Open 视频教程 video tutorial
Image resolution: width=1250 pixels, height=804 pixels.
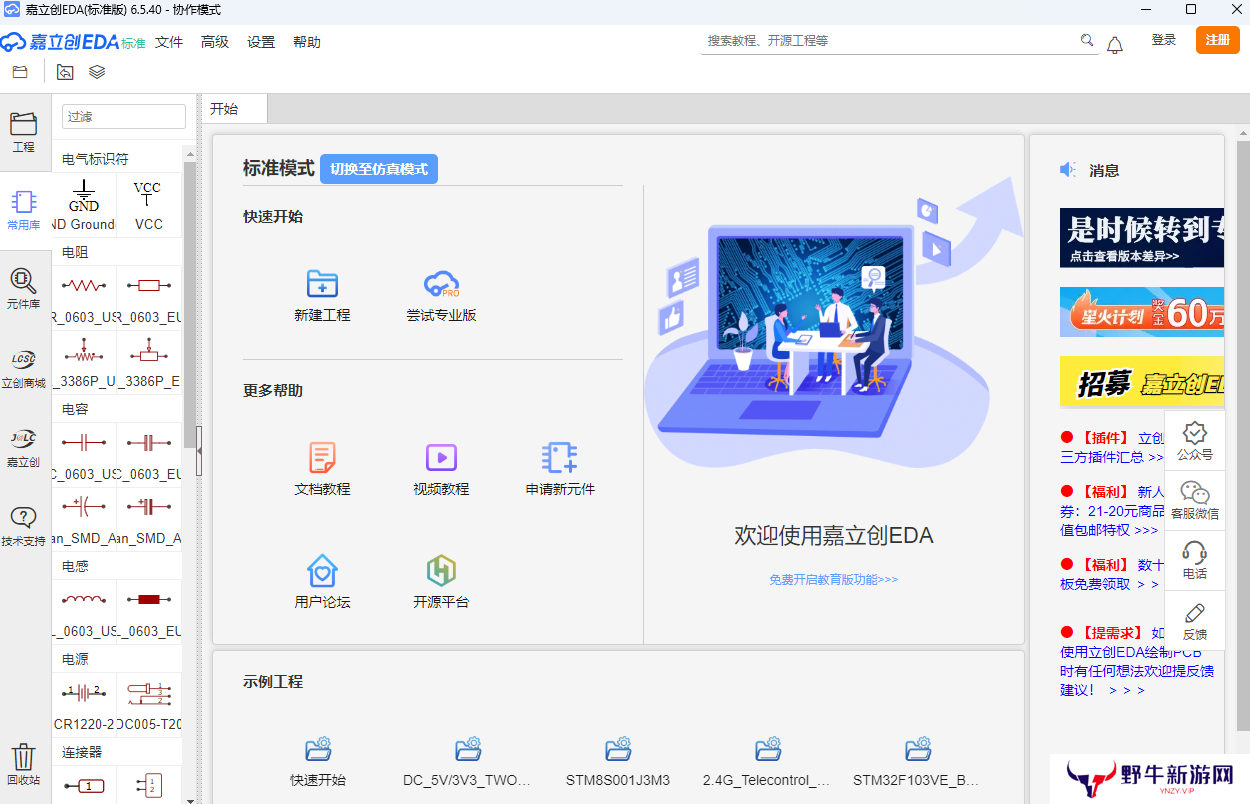(x=441, y=469)
